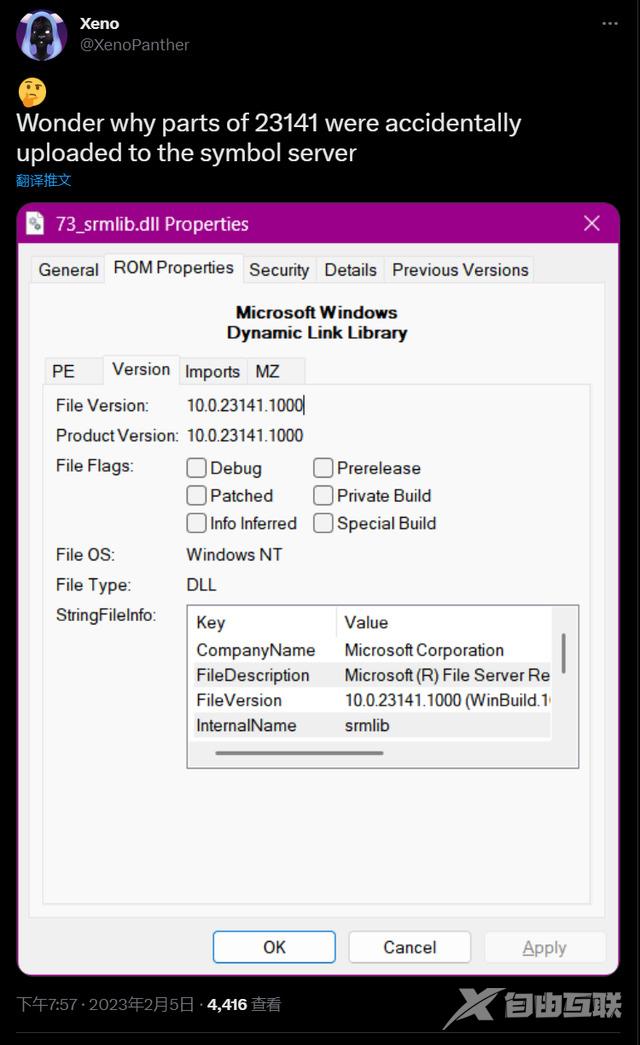Click the tweet timestamp

105,1004
